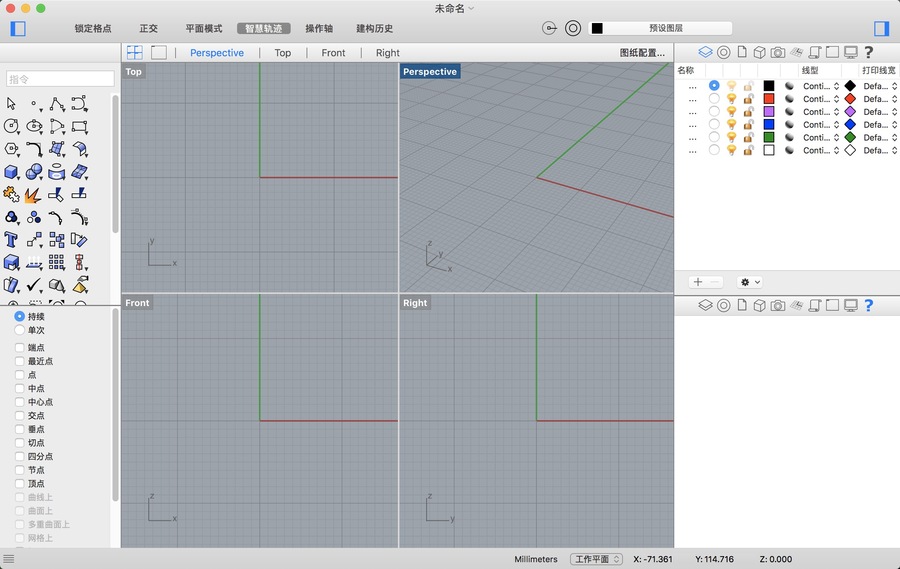This screenshot has height=569, width=900.
Task: Select the Ellipse tool
Action: click(34, 126)
